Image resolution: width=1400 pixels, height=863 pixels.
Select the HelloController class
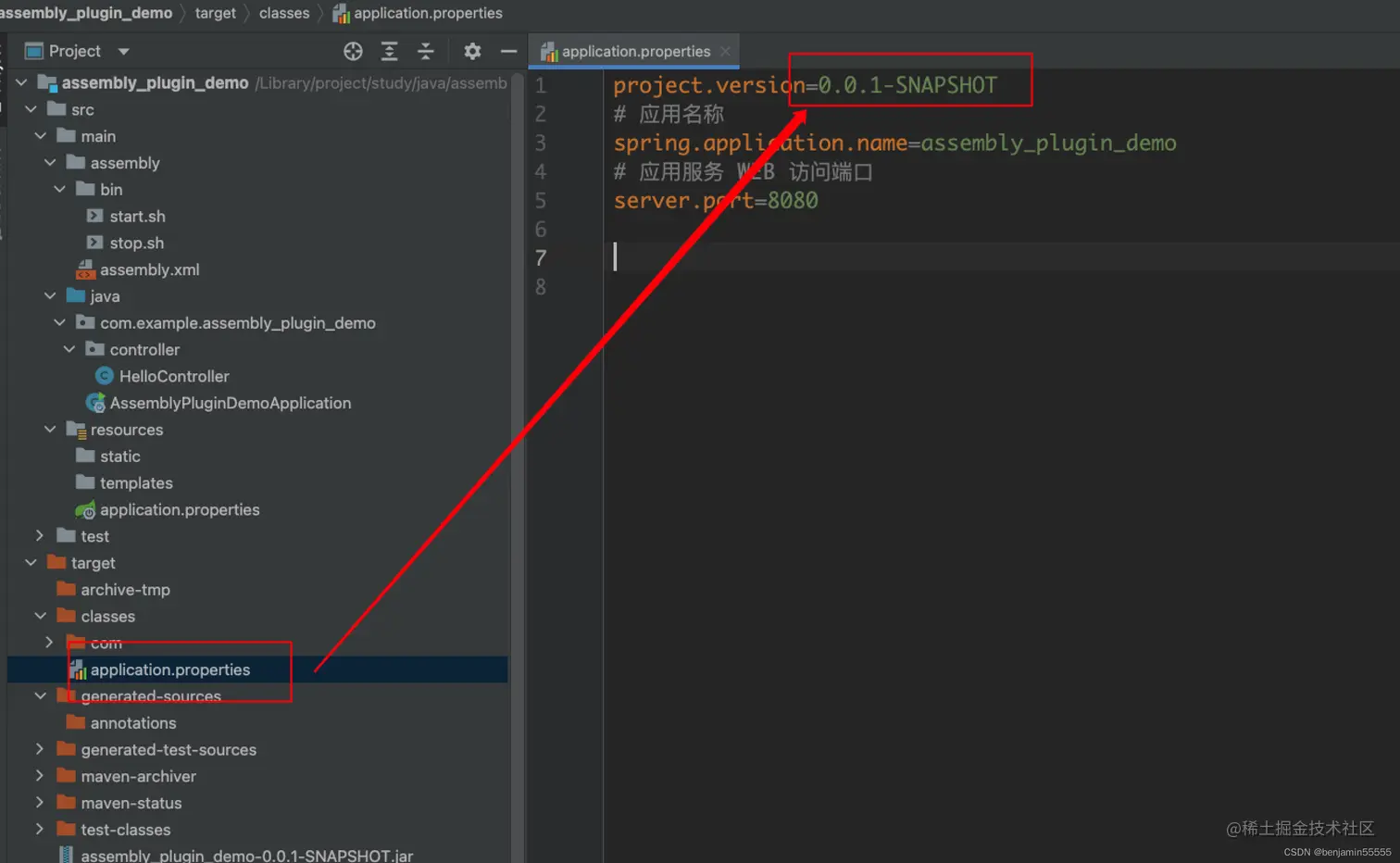tap(174, 376)
